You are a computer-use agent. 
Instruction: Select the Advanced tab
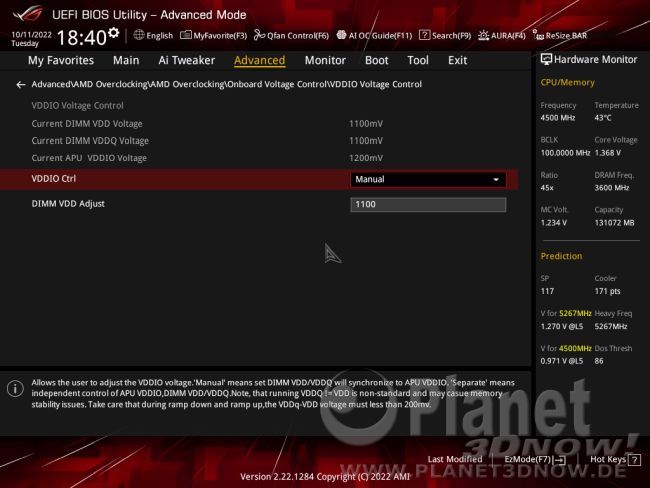click(260, 61)
